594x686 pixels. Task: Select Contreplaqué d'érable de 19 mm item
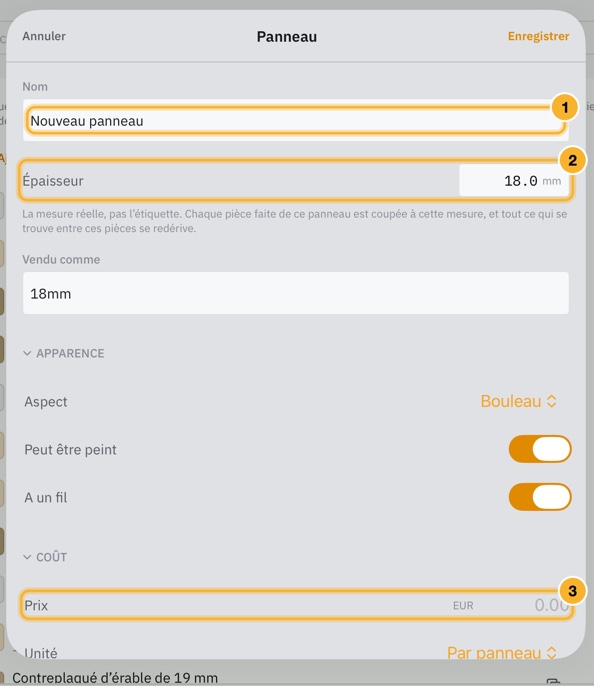click(115, 678)
